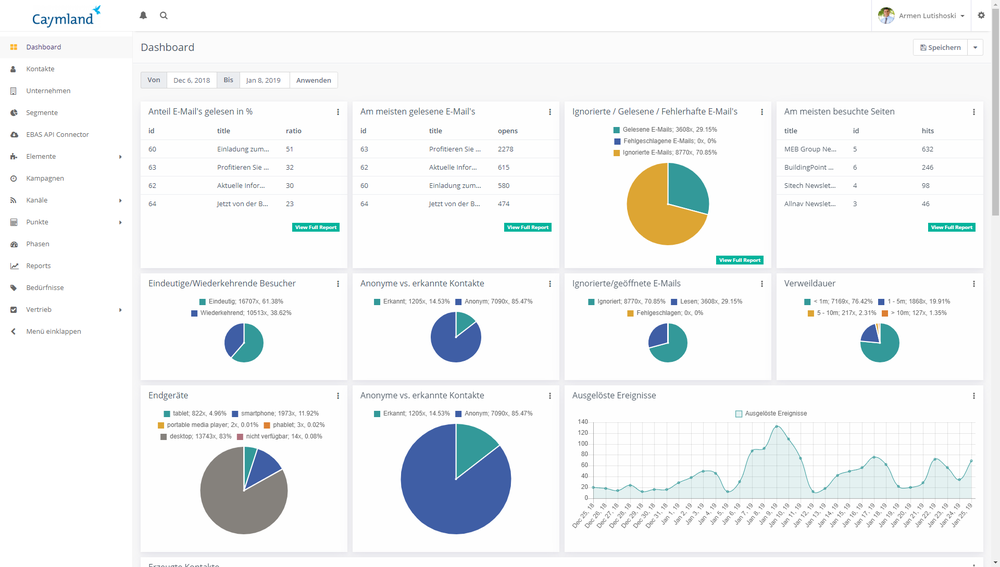1000x567 pixels.
Task: Open options menu of Endgeräte widget
Action: coord(338,396)
